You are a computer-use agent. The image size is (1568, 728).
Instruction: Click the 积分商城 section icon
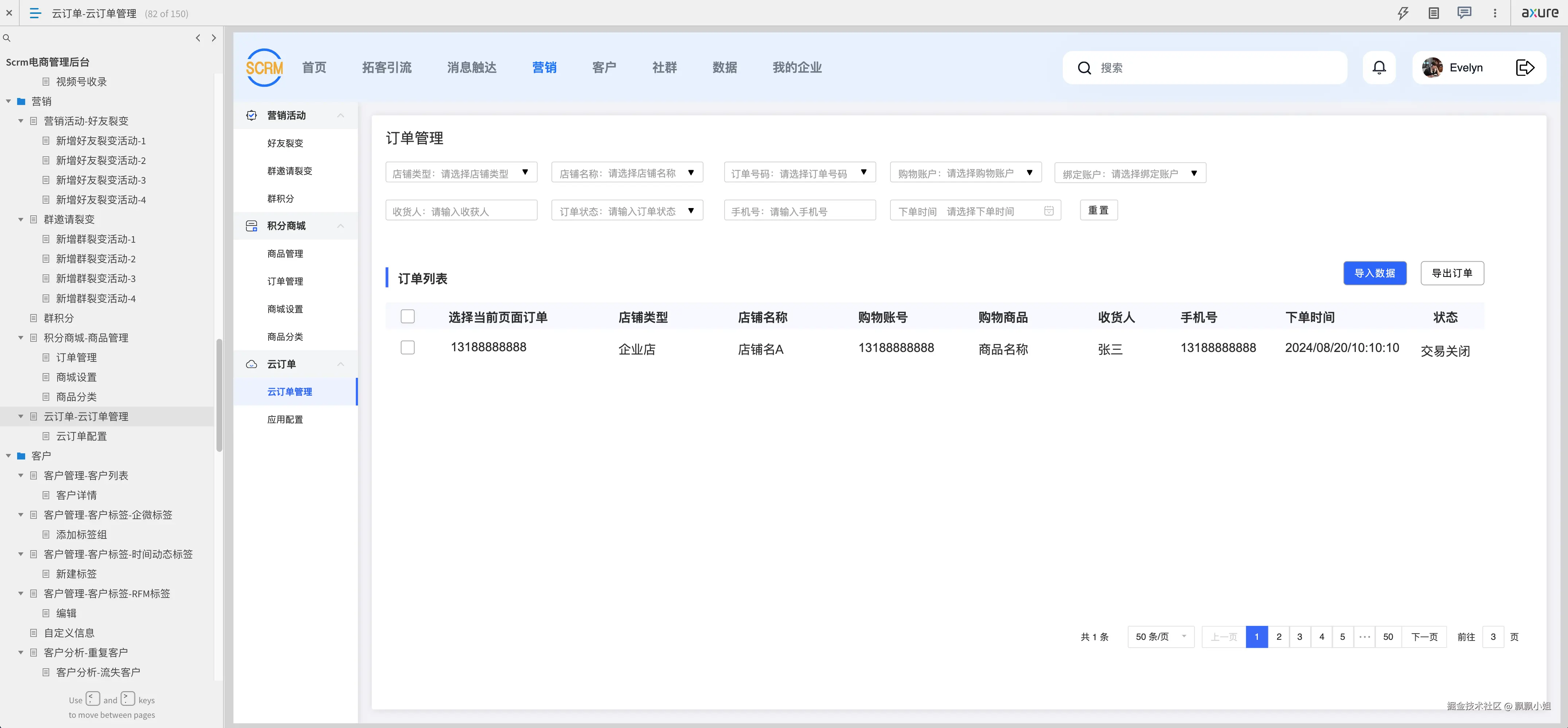pos(251,225)
